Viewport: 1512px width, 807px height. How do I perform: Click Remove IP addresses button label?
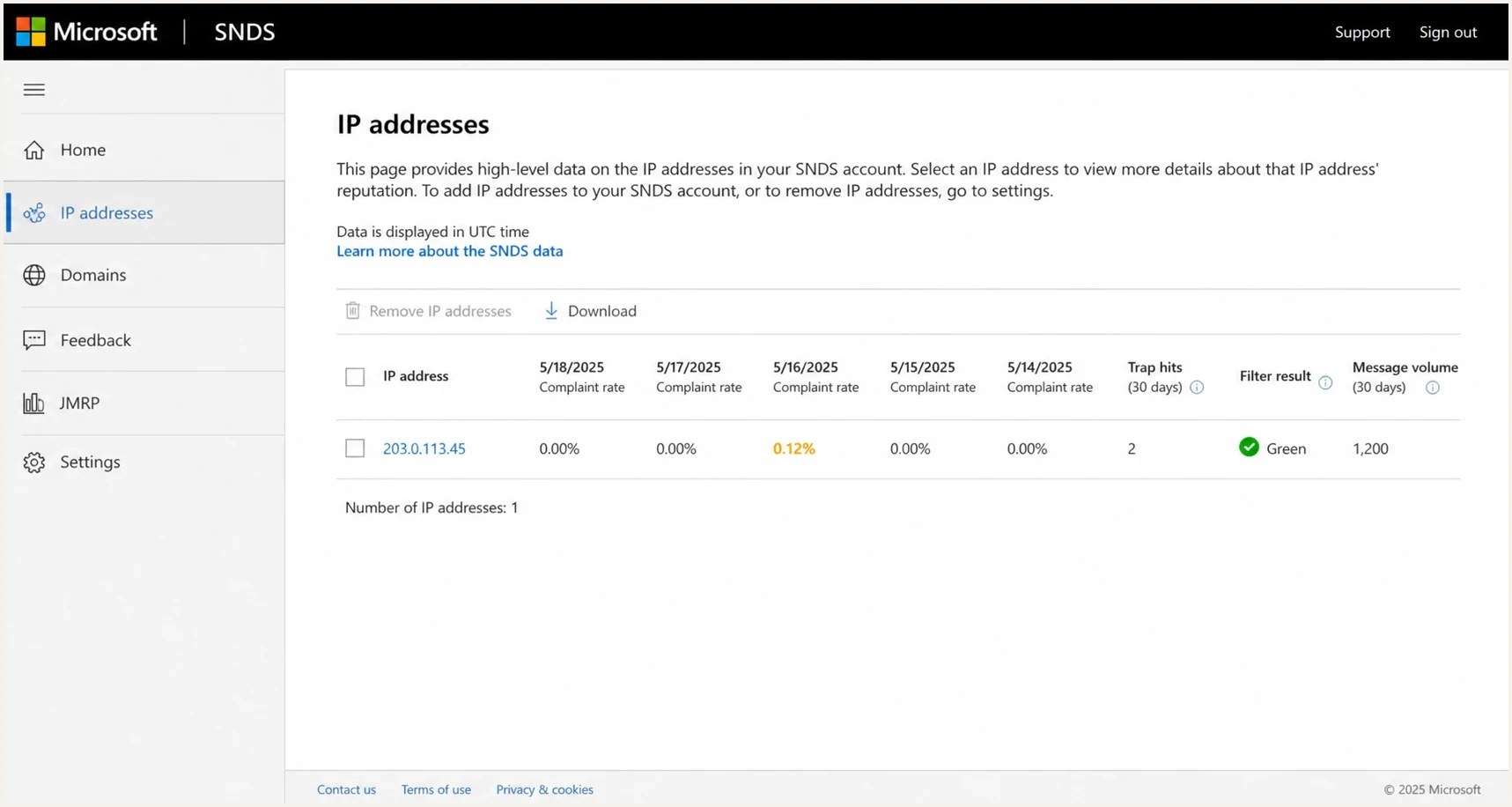[x=440, y=311]
